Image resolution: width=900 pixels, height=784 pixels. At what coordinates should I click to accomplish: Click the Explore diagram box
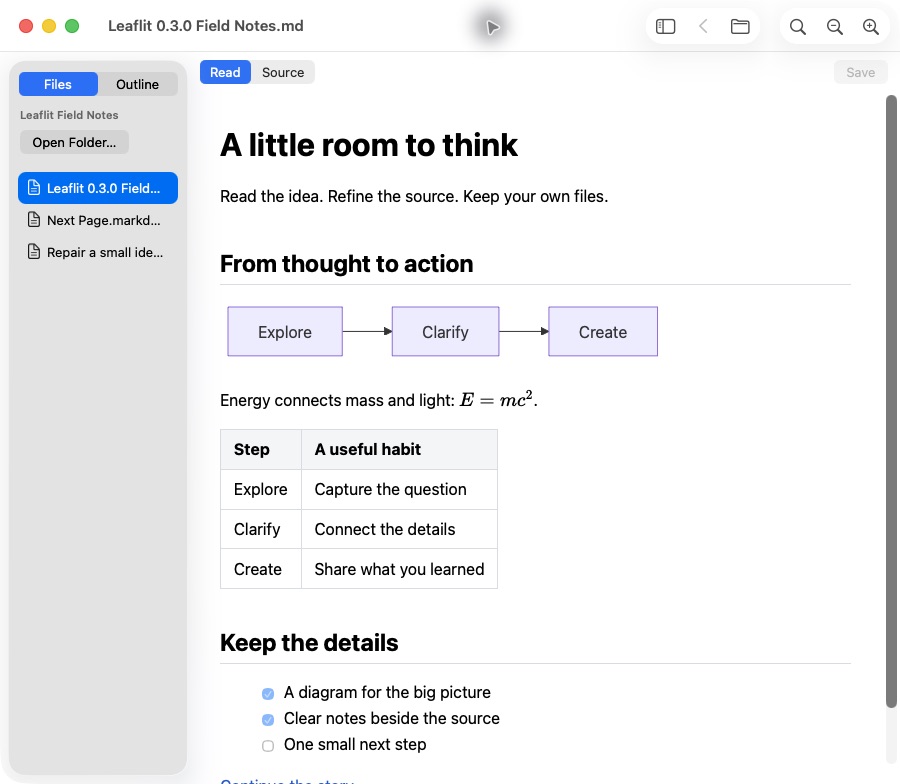tap(285, 332)
